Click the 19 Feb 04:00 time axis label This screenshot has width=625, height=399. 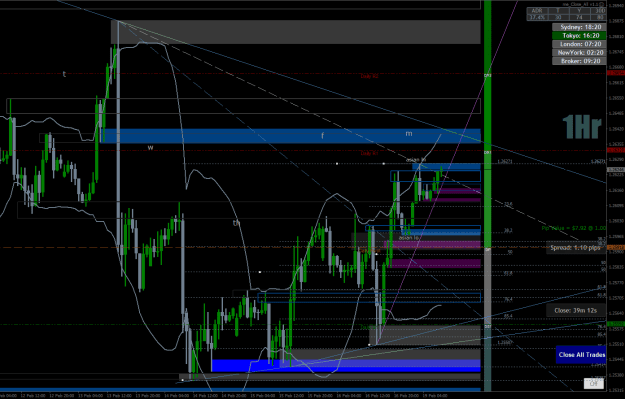point(436,396)
